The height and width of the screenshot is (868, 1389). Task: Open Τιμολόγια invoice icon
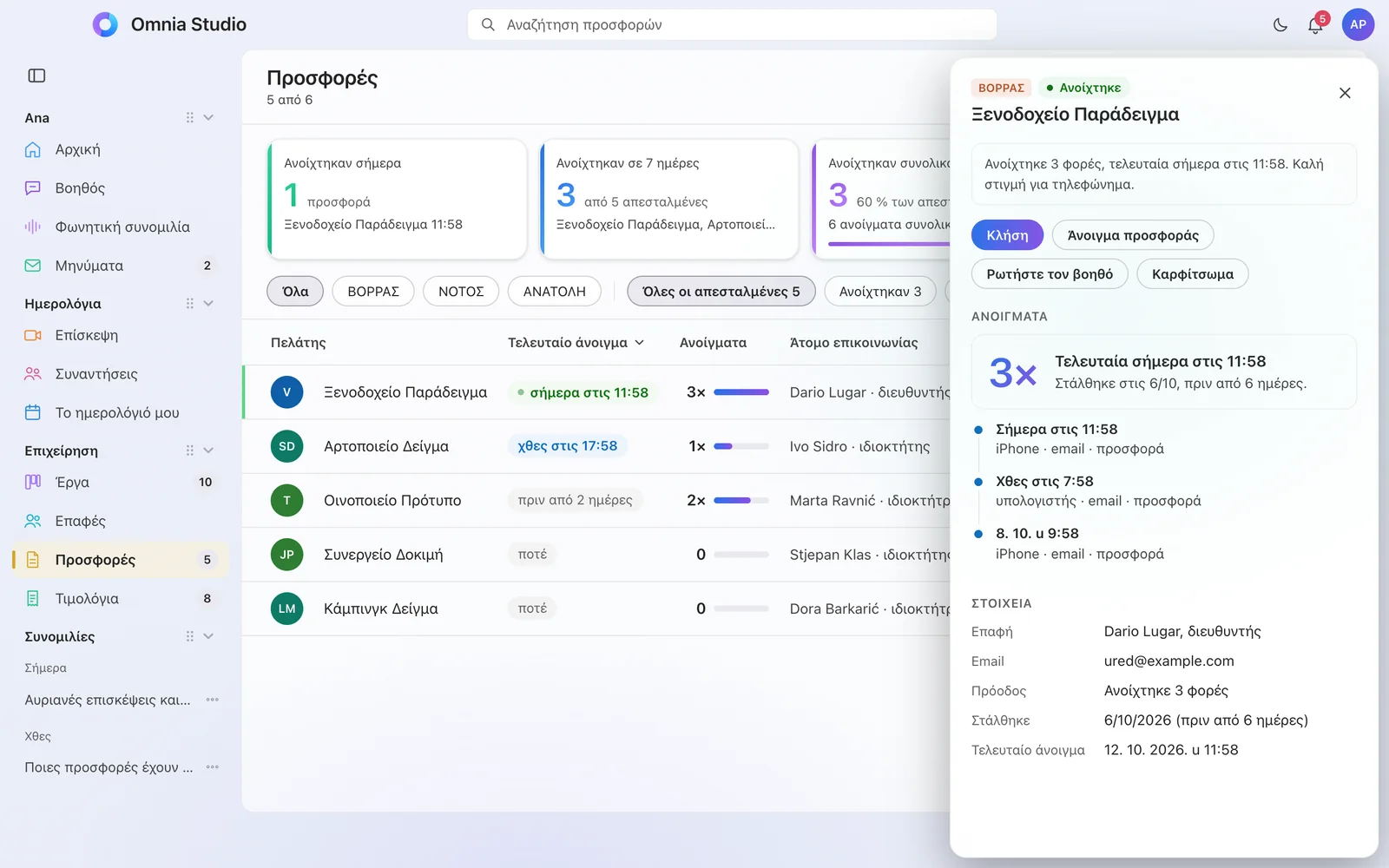pos(33,598)
